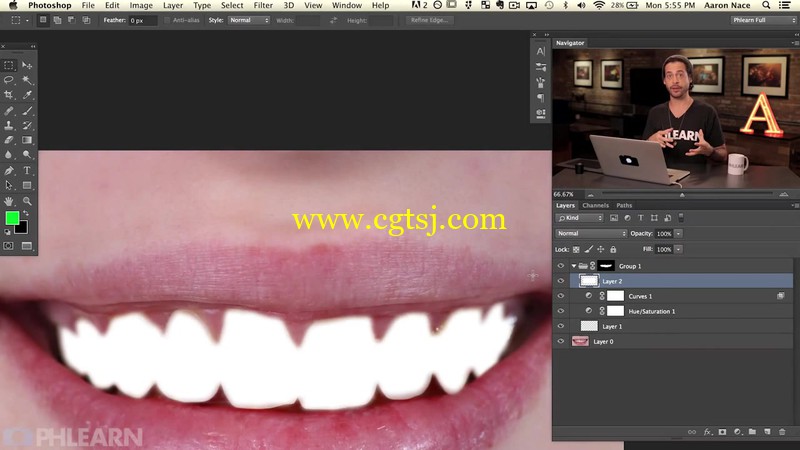800x450 pixels.
Task: Select the Move tool
Action: pos(27,65)
